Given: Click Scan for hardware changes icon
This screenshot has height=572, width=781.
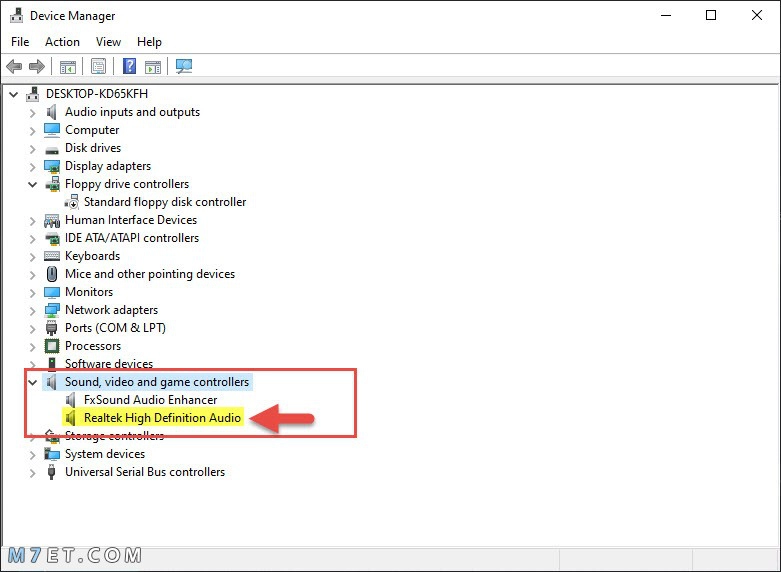Looking at the screenshot, I should coord(184,66).
